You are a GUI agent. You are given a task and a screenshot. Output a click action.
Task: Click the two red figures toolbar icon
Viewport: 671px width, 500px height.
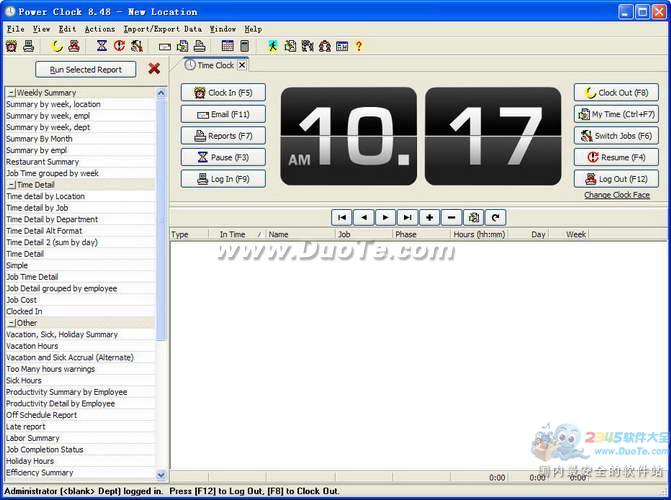pos(325,46)
